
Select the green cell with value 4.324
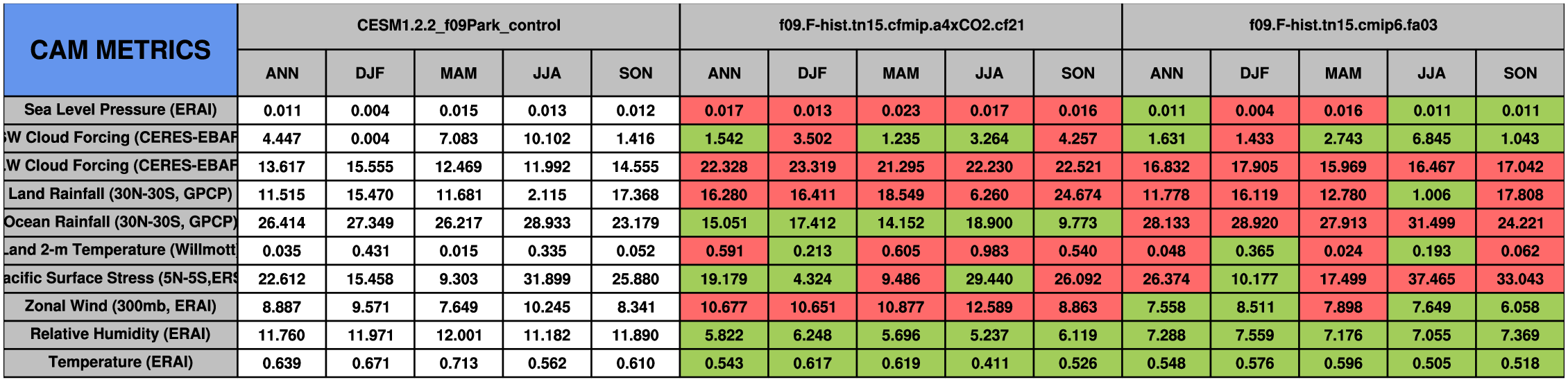pyautogui.click(x=812, y=279)
